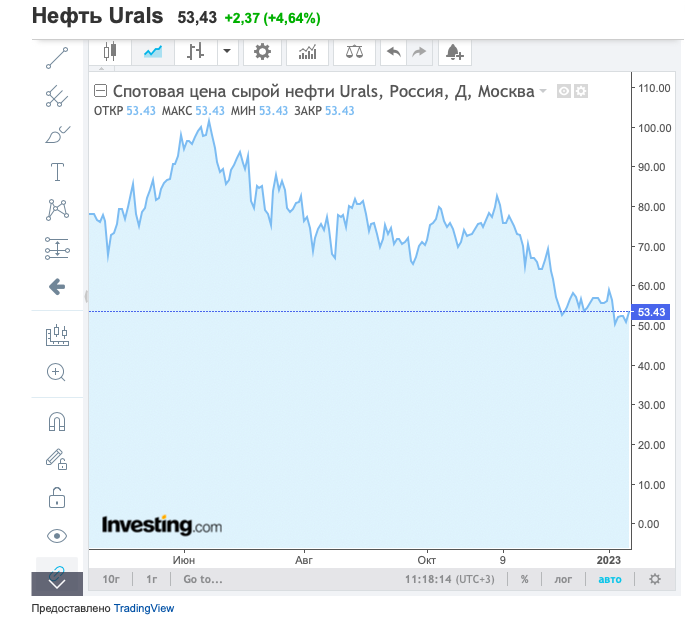Create an alert with bell icon
The height and width of the screenshot is (625, 694).
point(454,51)
